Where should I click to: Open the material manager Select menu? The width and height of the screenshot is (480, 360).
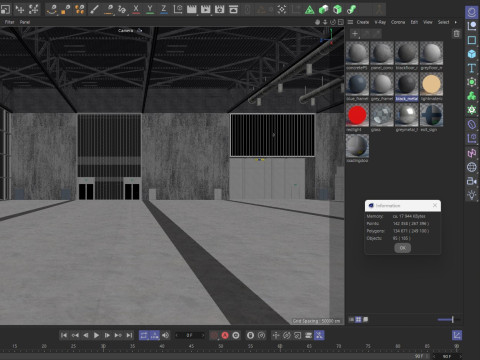pyautogui.click(x=443, y=22)
